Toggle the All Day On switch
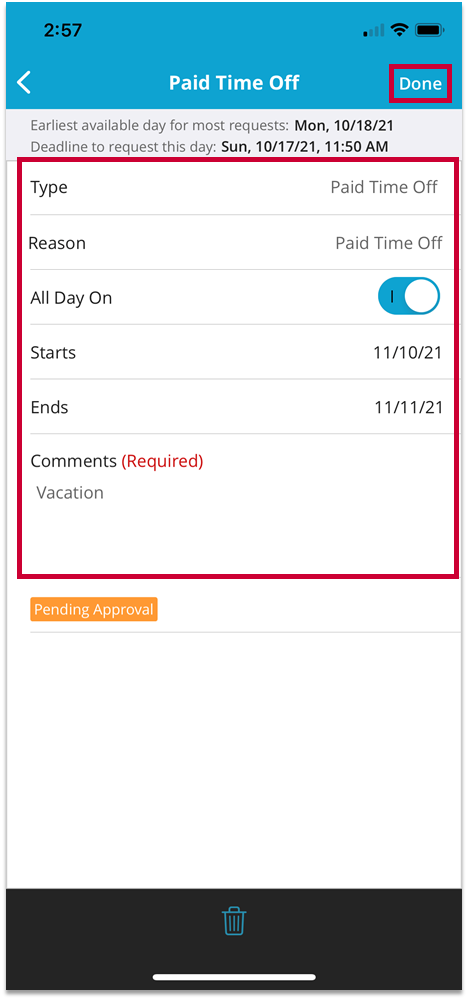The image size is (468, 1000). 409,297
